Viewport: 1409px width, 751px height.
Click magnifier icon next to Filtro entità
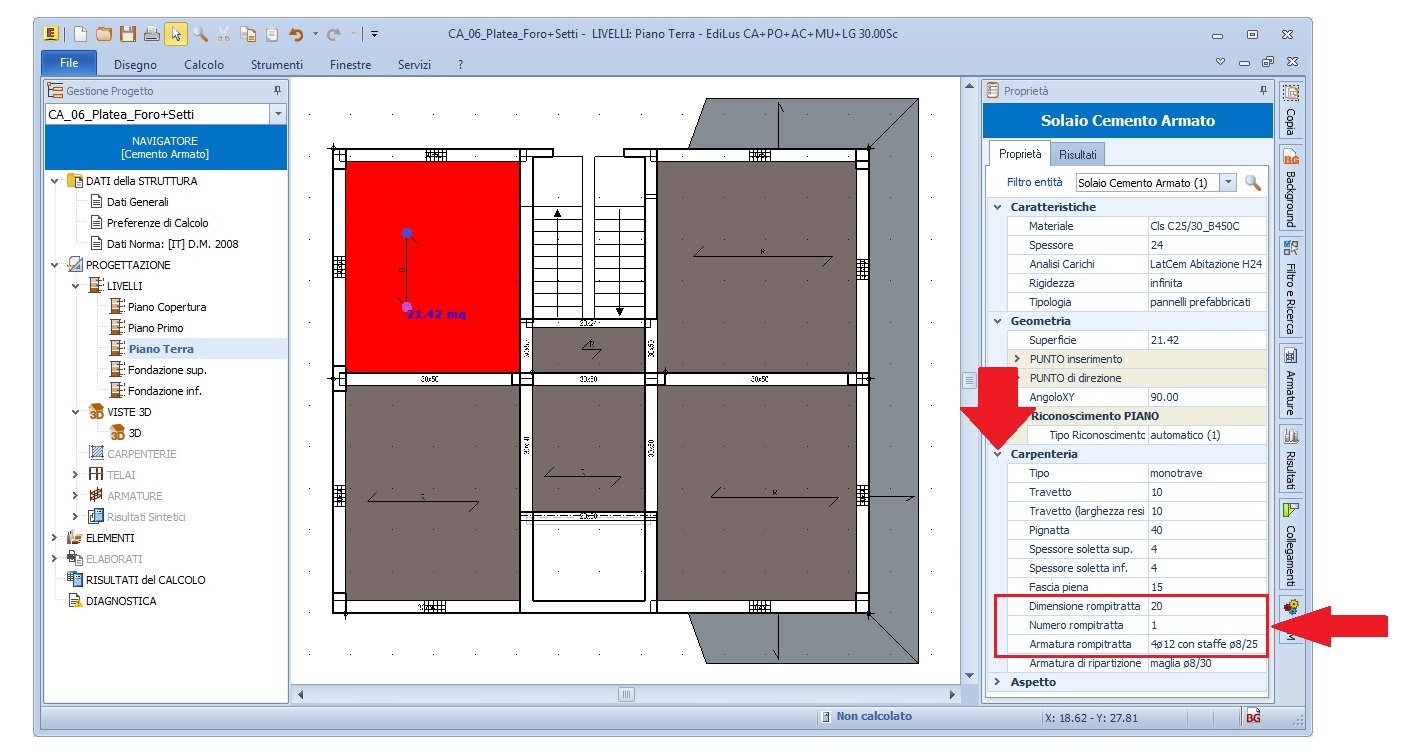[x=1253, y=183]
